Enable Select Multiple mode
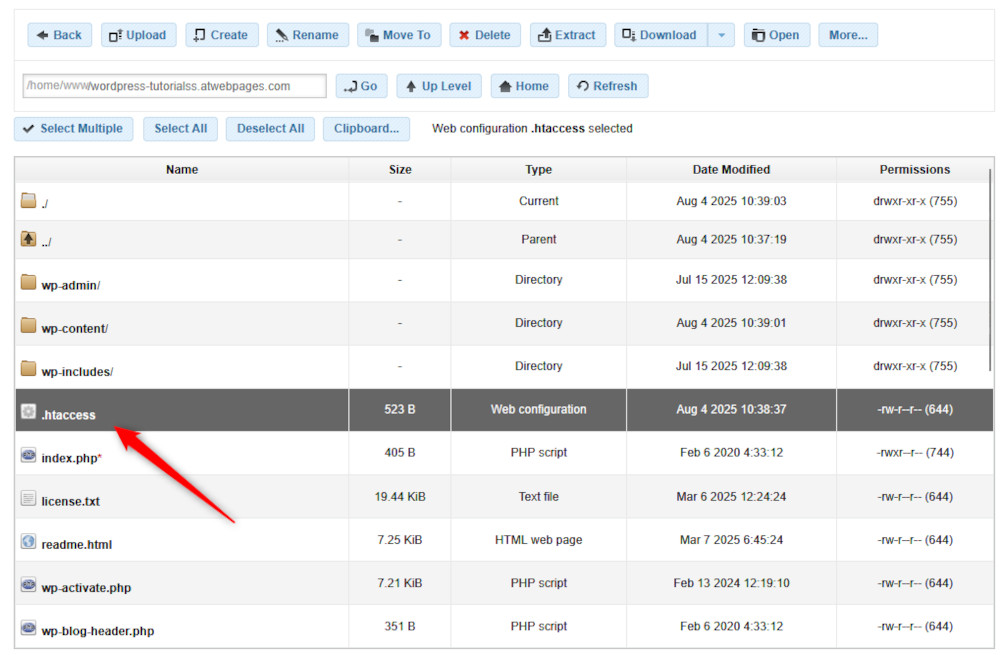This screenshot has width=1000, height=655. click(x=73, y=128)
